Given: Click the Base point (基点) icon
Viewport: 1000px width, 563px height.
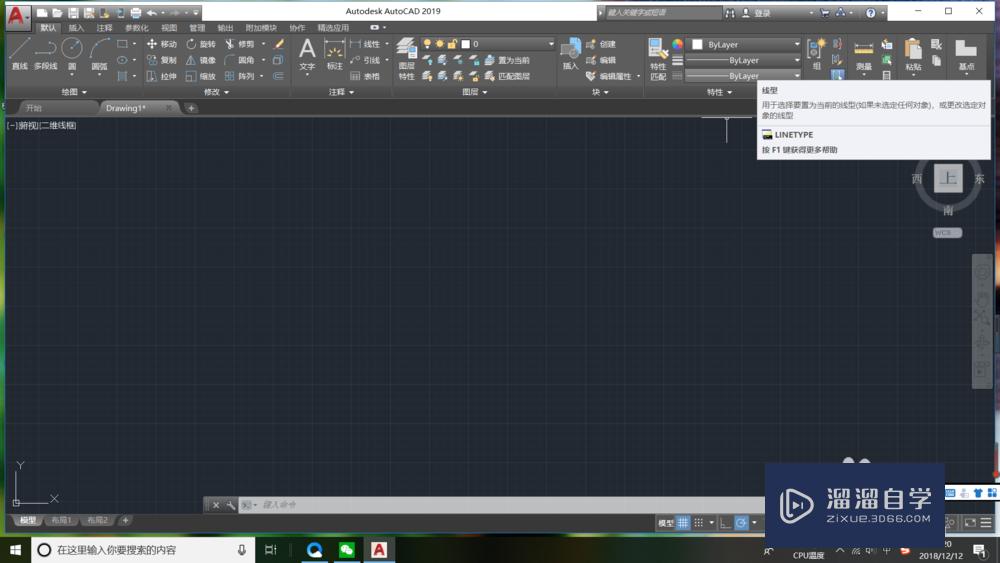Looking at the screenshot, I should point(966,54).
